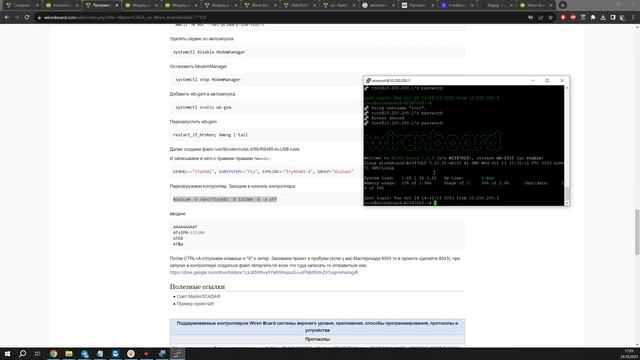Open the Google Drive folder link
This screenshot has width=640, height=360.
click(264, 272)
